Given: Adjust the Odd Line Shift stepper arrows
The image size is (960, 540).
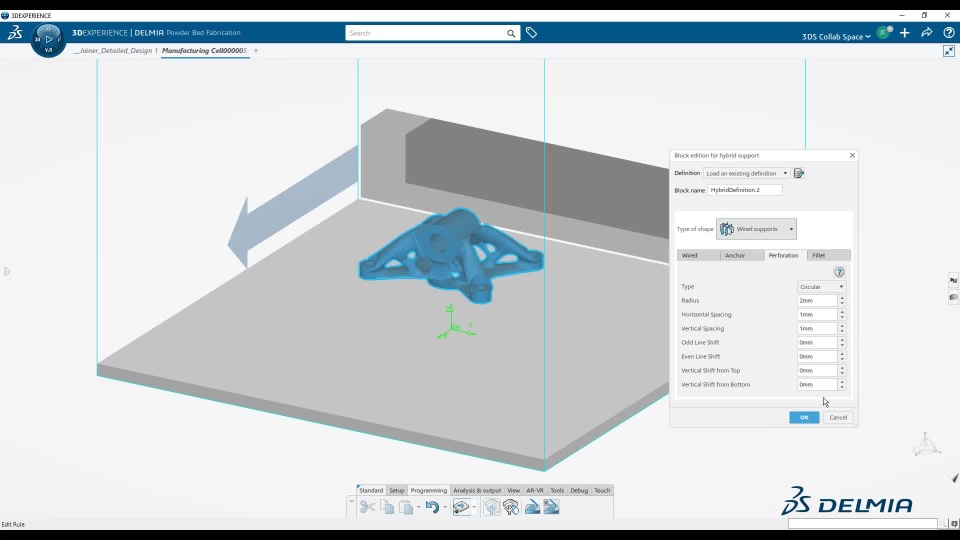Looking at the screenshot, I should click(842, 343).
